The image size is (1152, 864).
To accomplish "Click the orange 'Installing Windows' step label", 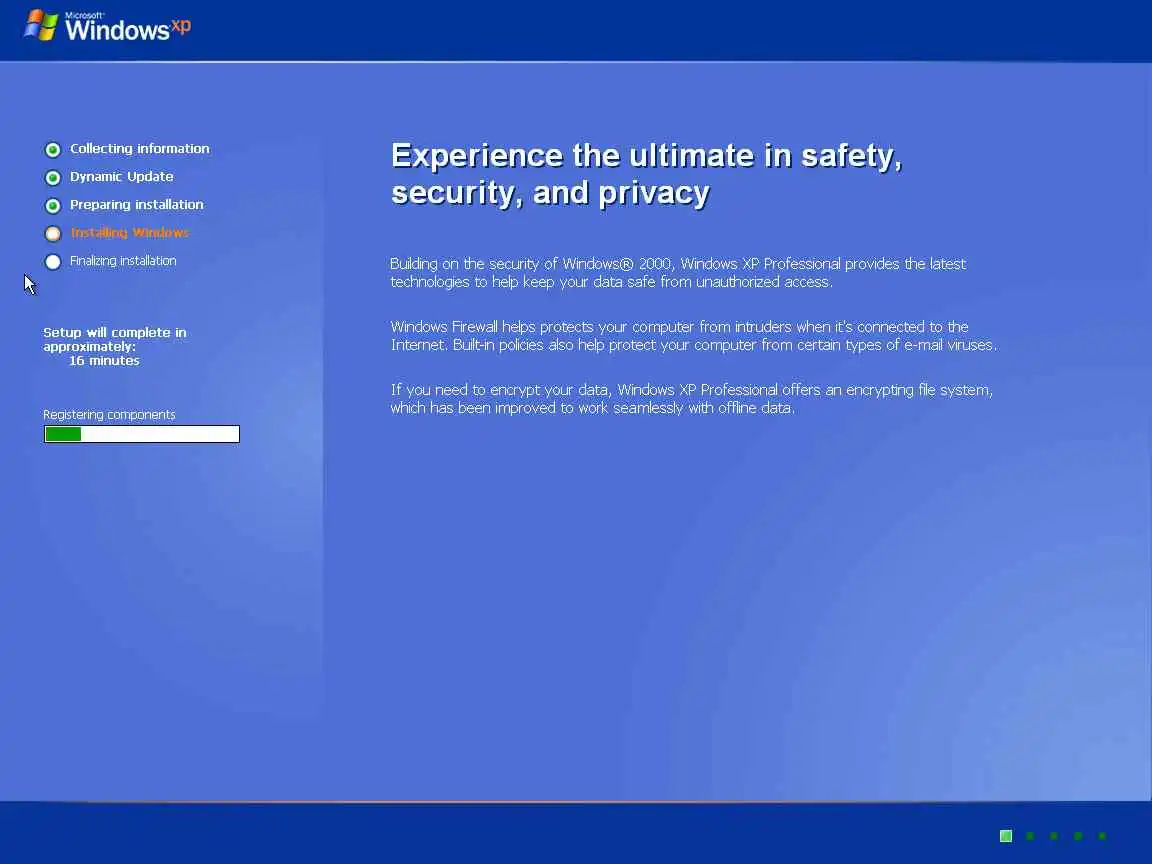I will click(129, 232).
